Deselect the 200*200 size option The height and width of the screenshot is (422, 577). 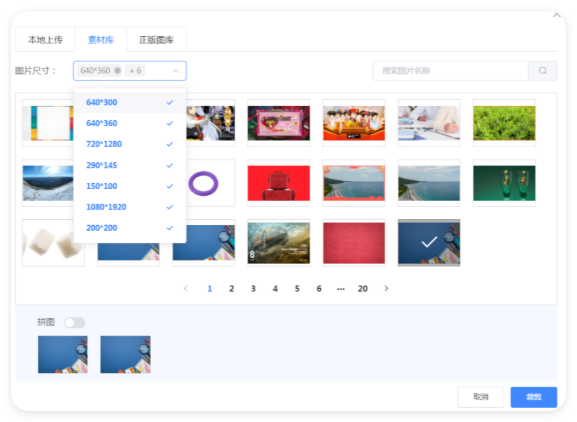click(130, 228)
